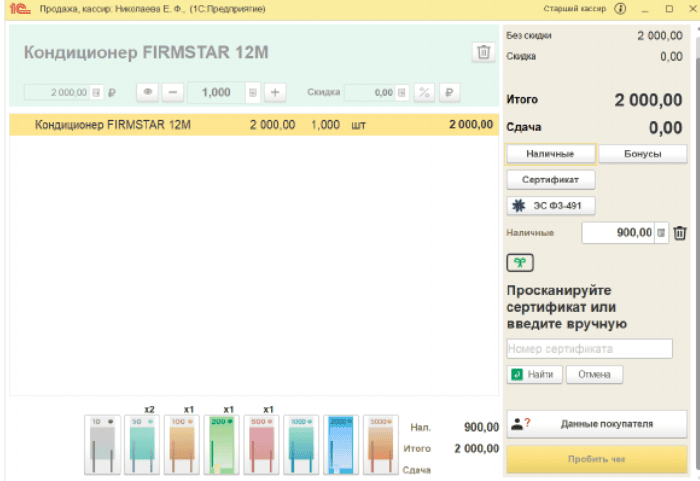This screenshot has width=700, height=481.
Task: Open the calculator beside the 1,000 quantity field
Action: tap(253, 92)
